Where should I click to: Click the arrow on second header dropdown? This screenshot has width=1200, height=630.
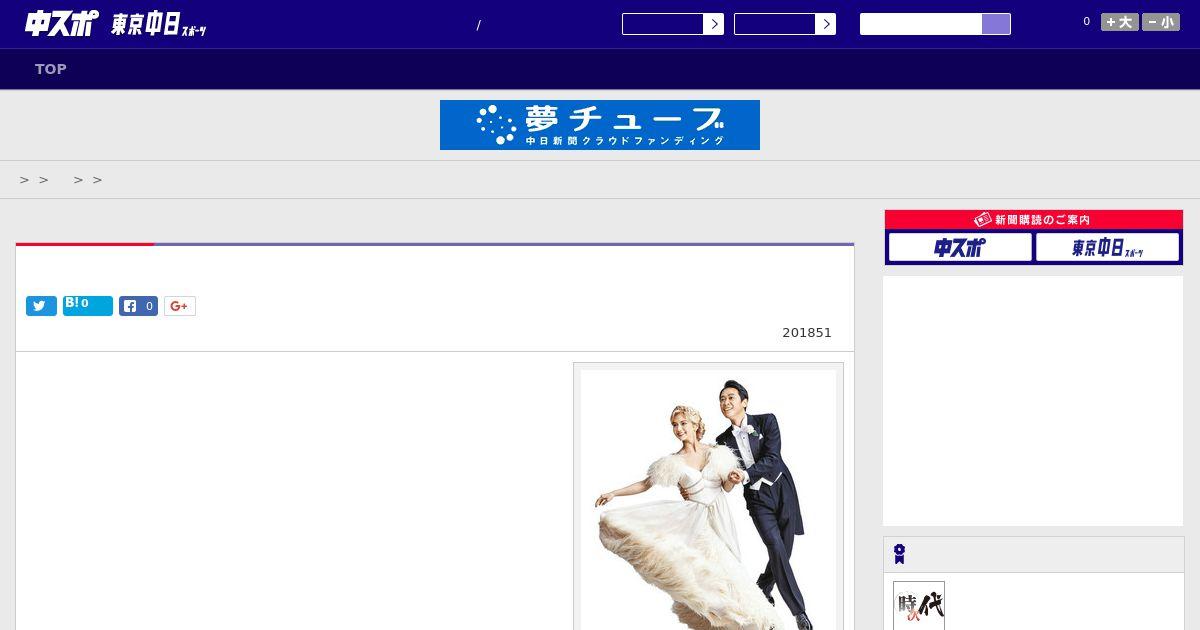point(826,24)
